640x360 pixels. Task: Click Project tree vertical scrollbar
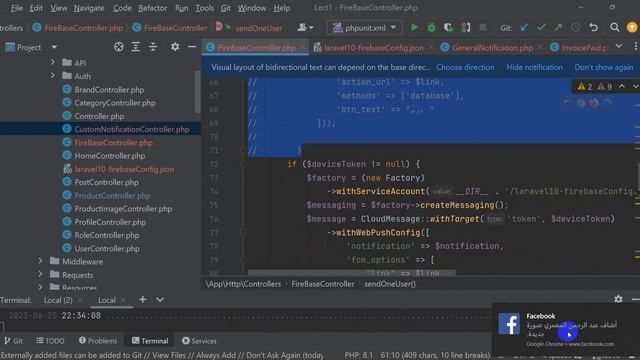coord(198,92)
